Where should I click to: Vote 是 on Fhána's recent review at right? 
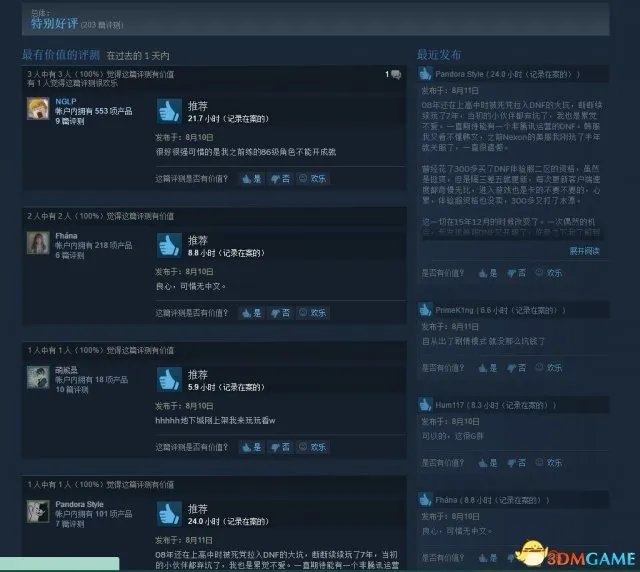[x=488, y=557]
